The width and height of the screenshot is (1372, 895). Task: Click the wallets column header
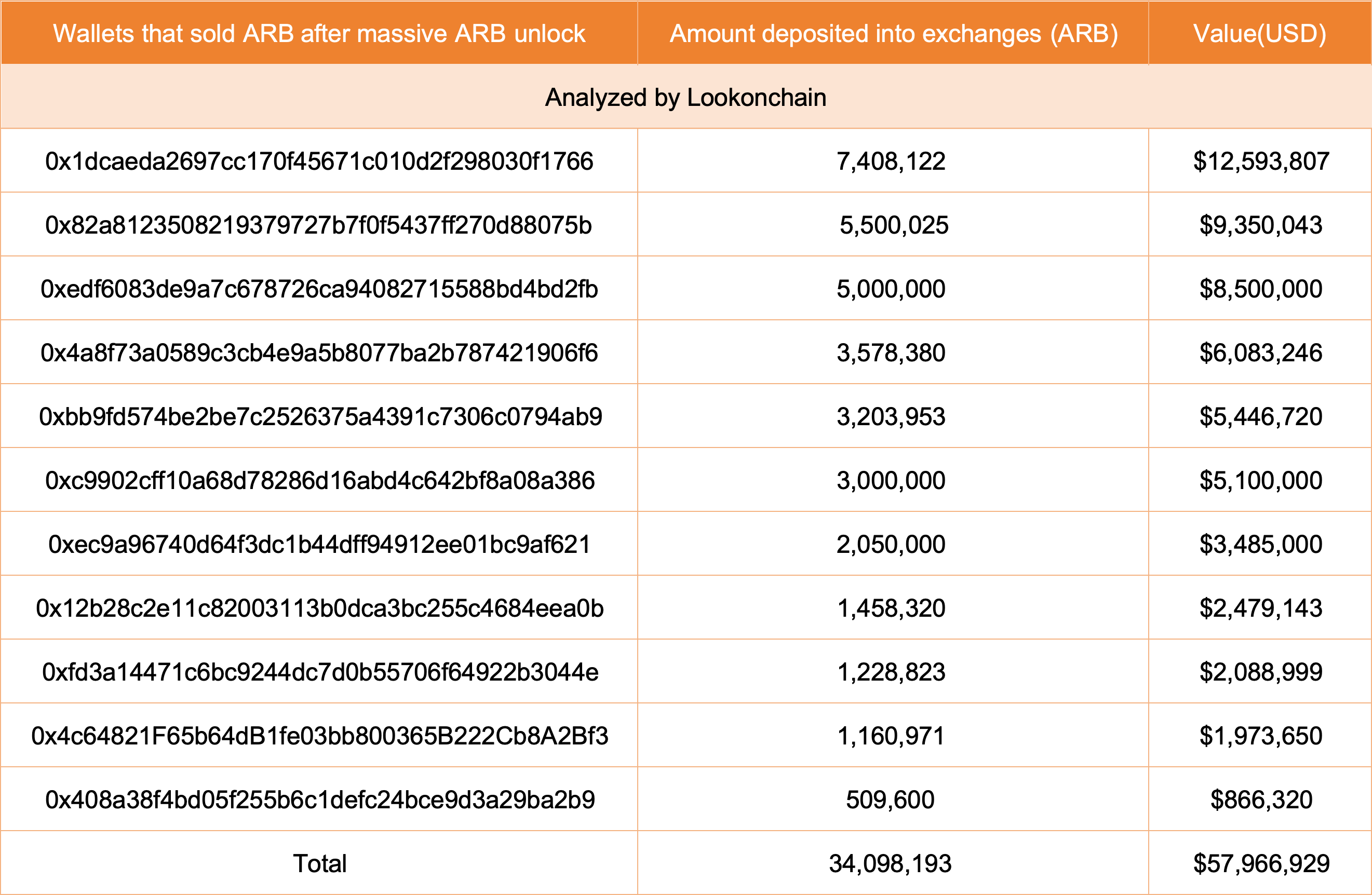tap(319, 33)
